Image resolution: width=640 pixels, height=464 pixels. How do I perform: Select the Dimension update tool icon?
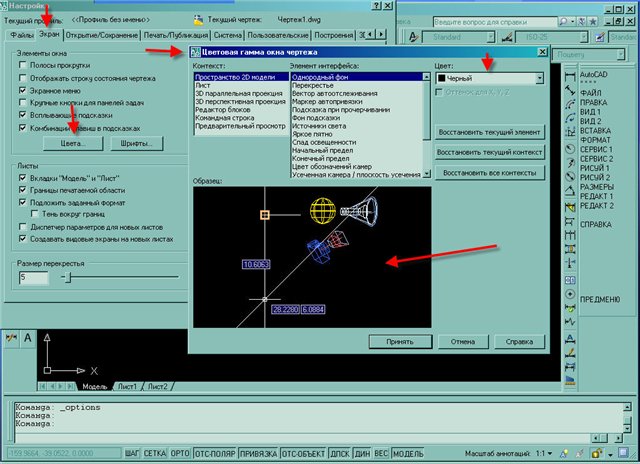click(570, 367)
